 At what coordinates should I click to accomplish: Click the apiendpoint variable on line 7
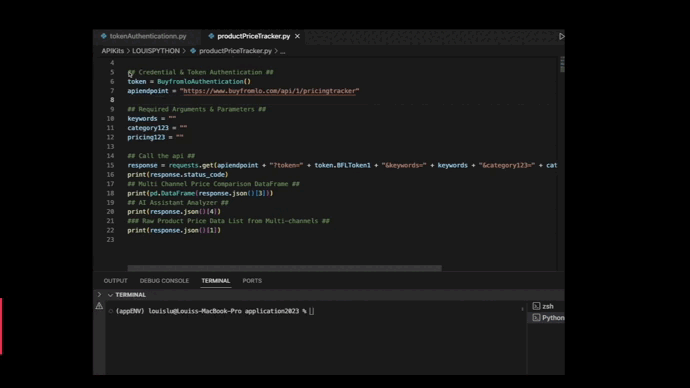[x=148, y=91]
